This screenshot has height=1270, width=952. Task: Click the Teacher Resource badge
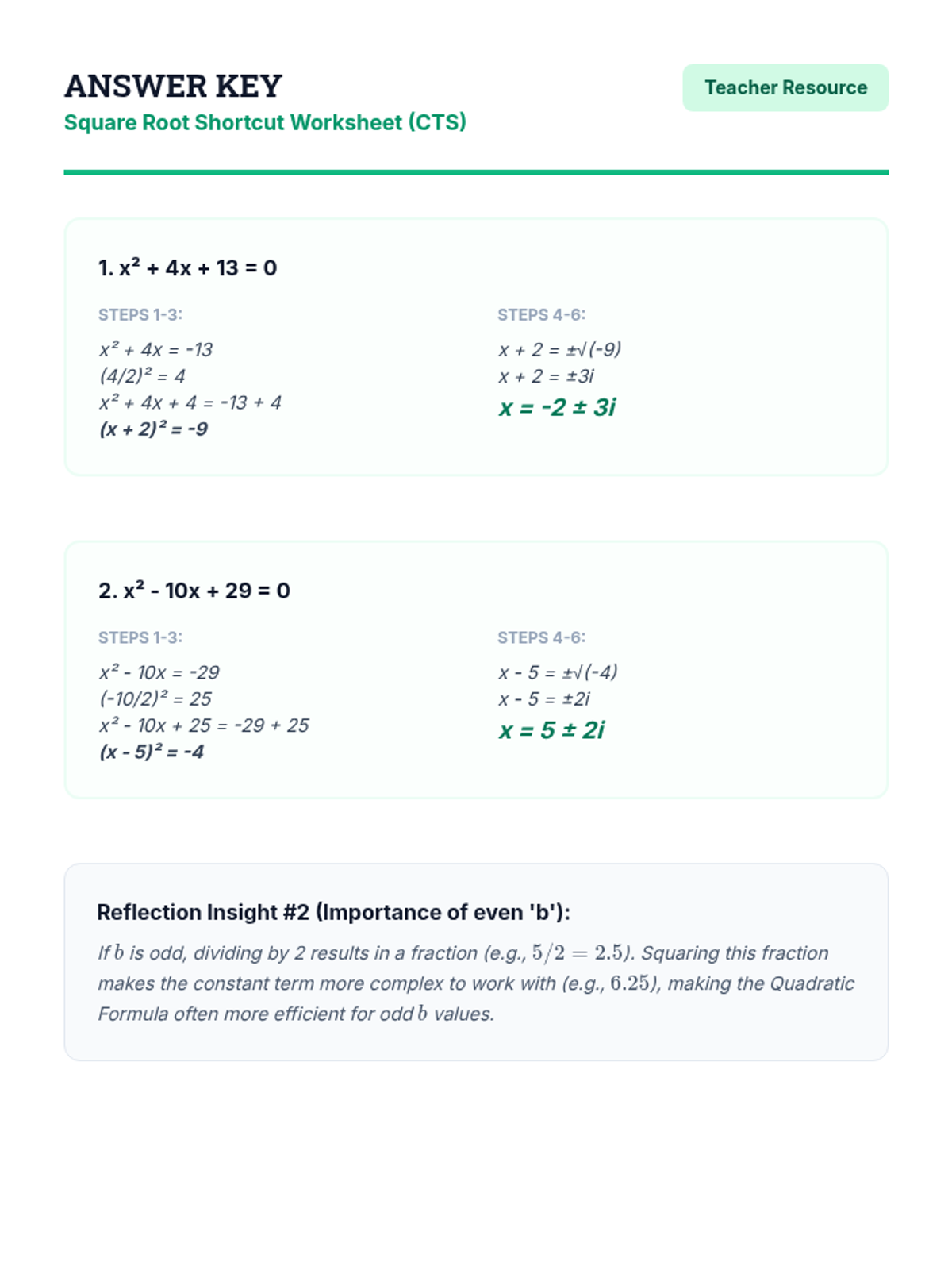click(x=785, y=87)
